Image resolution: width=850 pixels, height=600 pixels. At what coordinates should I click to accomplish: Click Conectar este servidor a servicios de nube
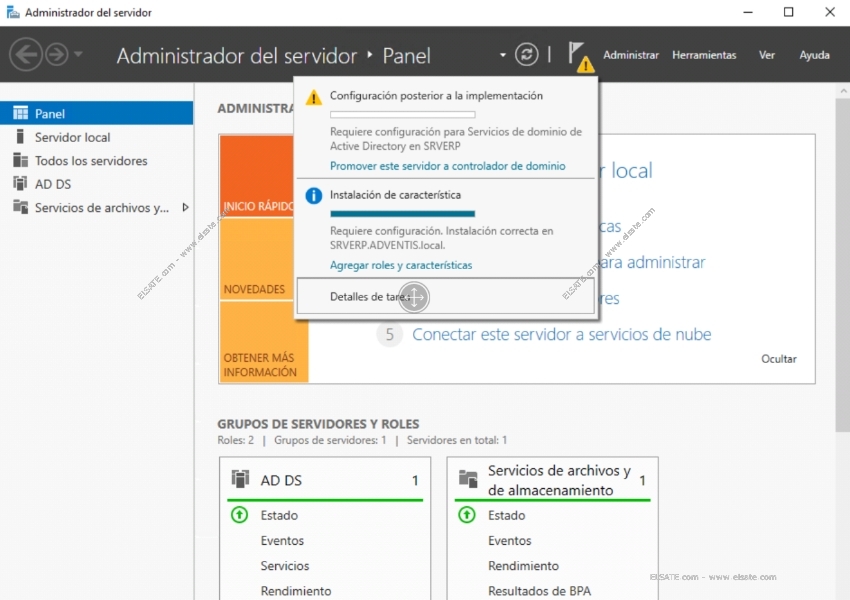tap(561, 334)
